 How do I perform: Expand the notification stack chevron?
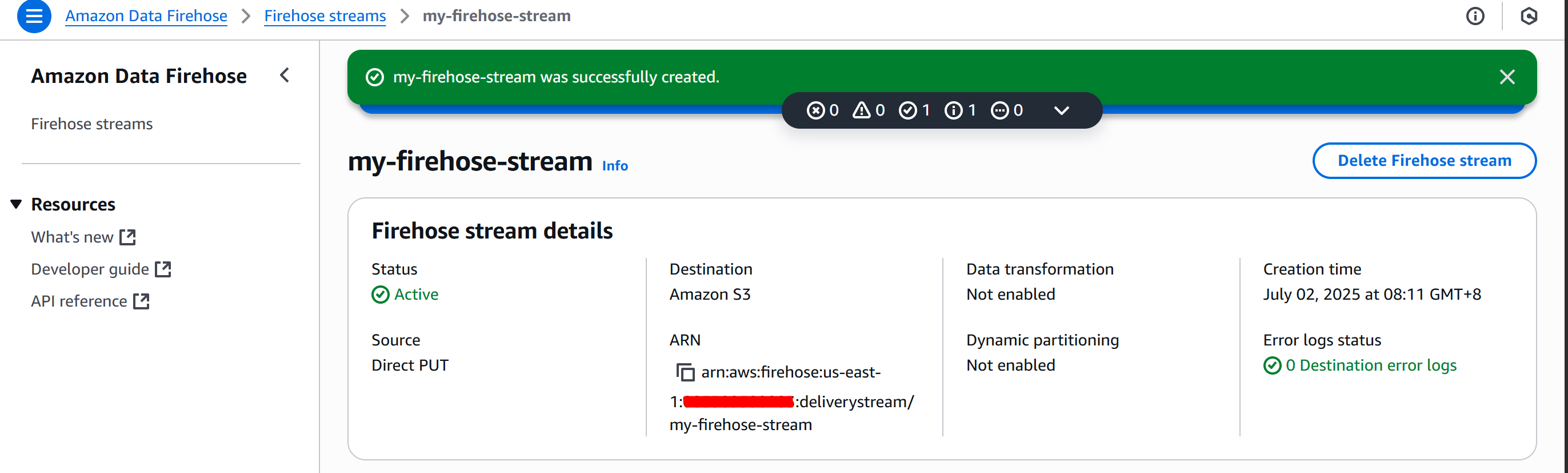1061,110
